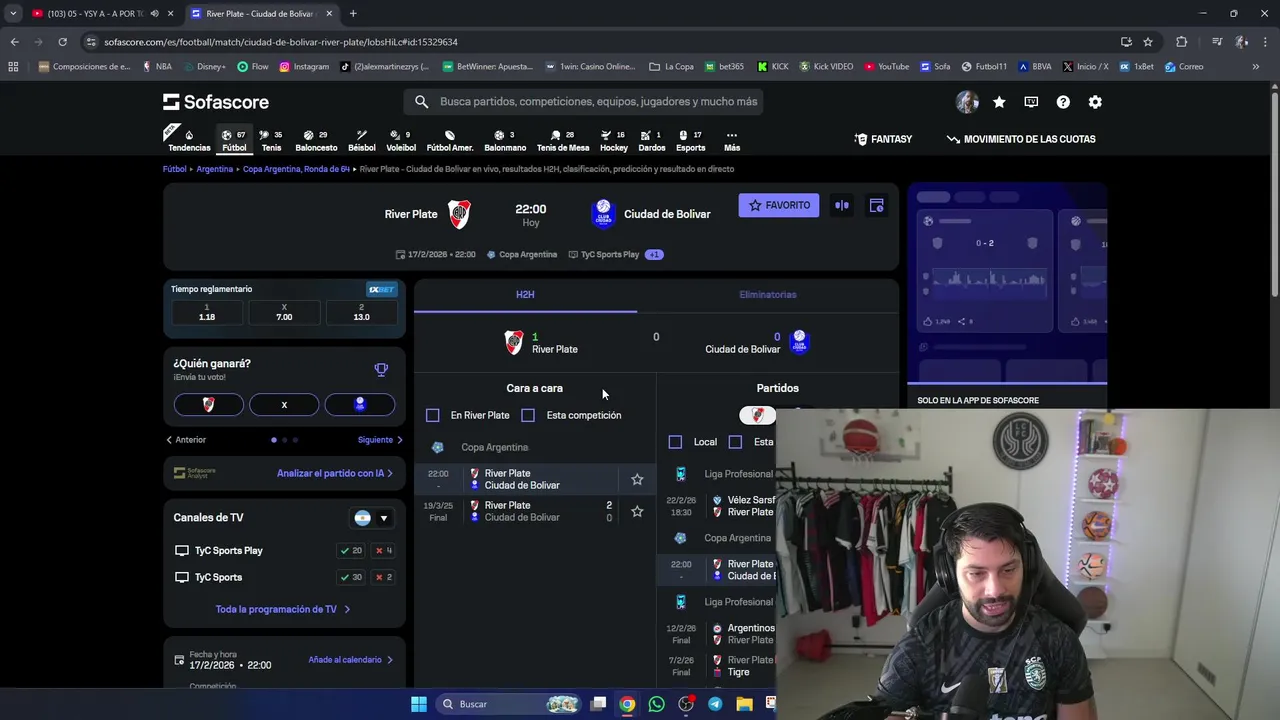
Task: Open the user profile avatar
Action: [967, 102]
